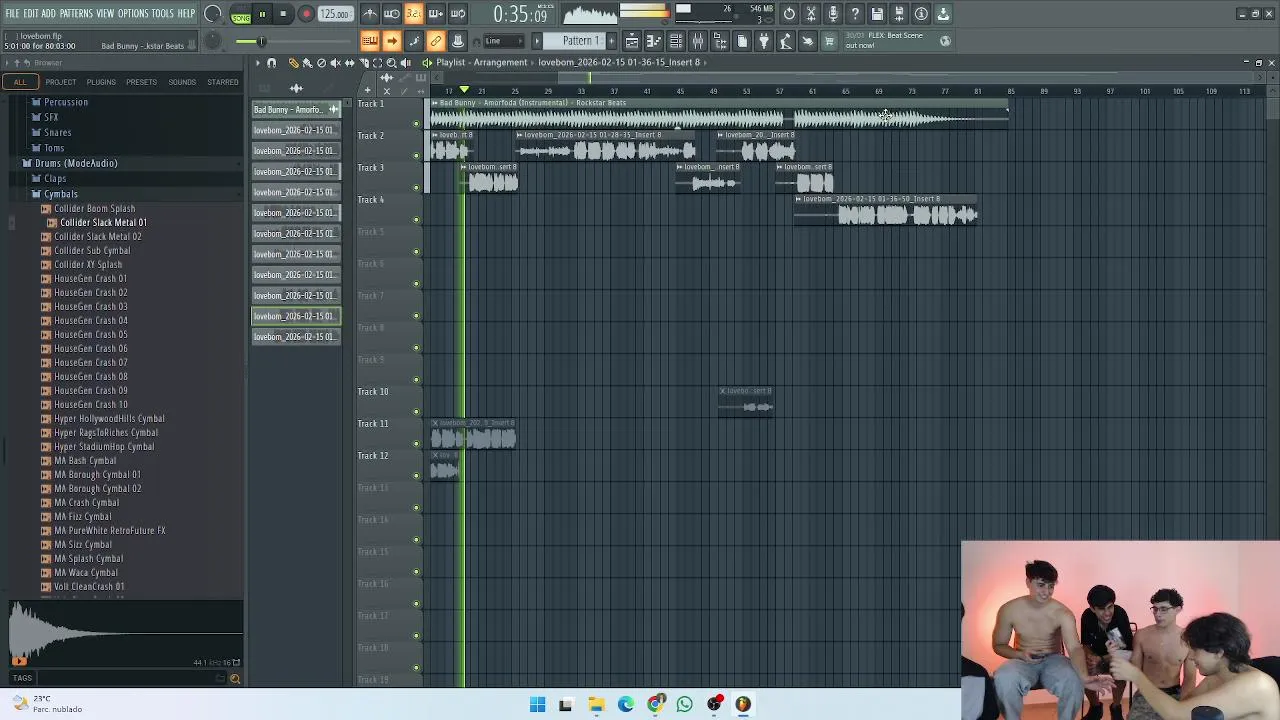
Task: Collapse the Cymbals folder
Action: pyautogui.click(x=60, y=194)
